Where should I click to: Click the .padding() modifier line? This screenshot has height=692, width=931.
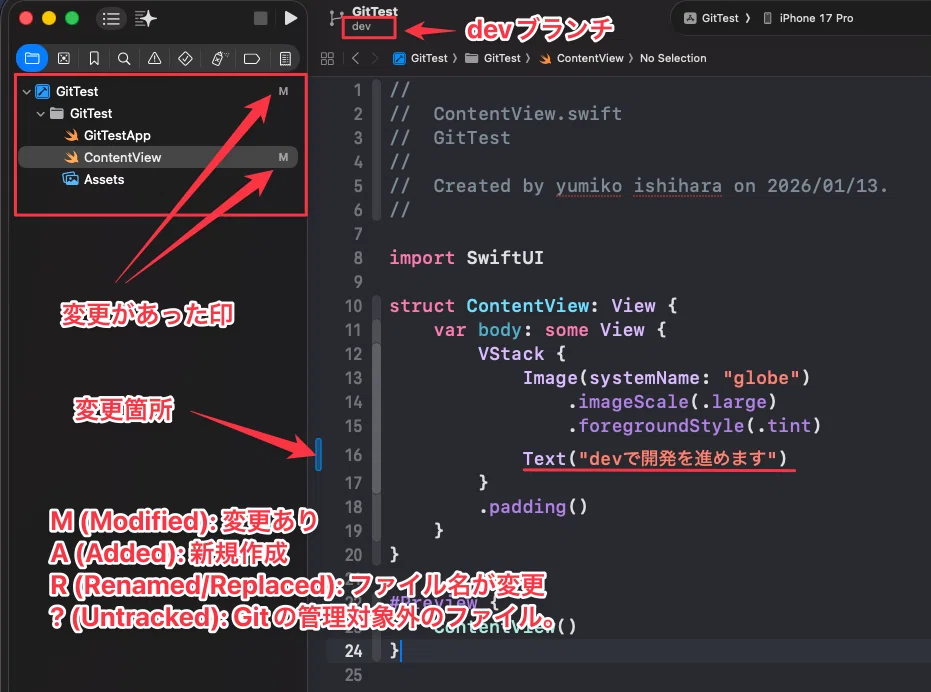pyautogui.click(x=533, y=507)
